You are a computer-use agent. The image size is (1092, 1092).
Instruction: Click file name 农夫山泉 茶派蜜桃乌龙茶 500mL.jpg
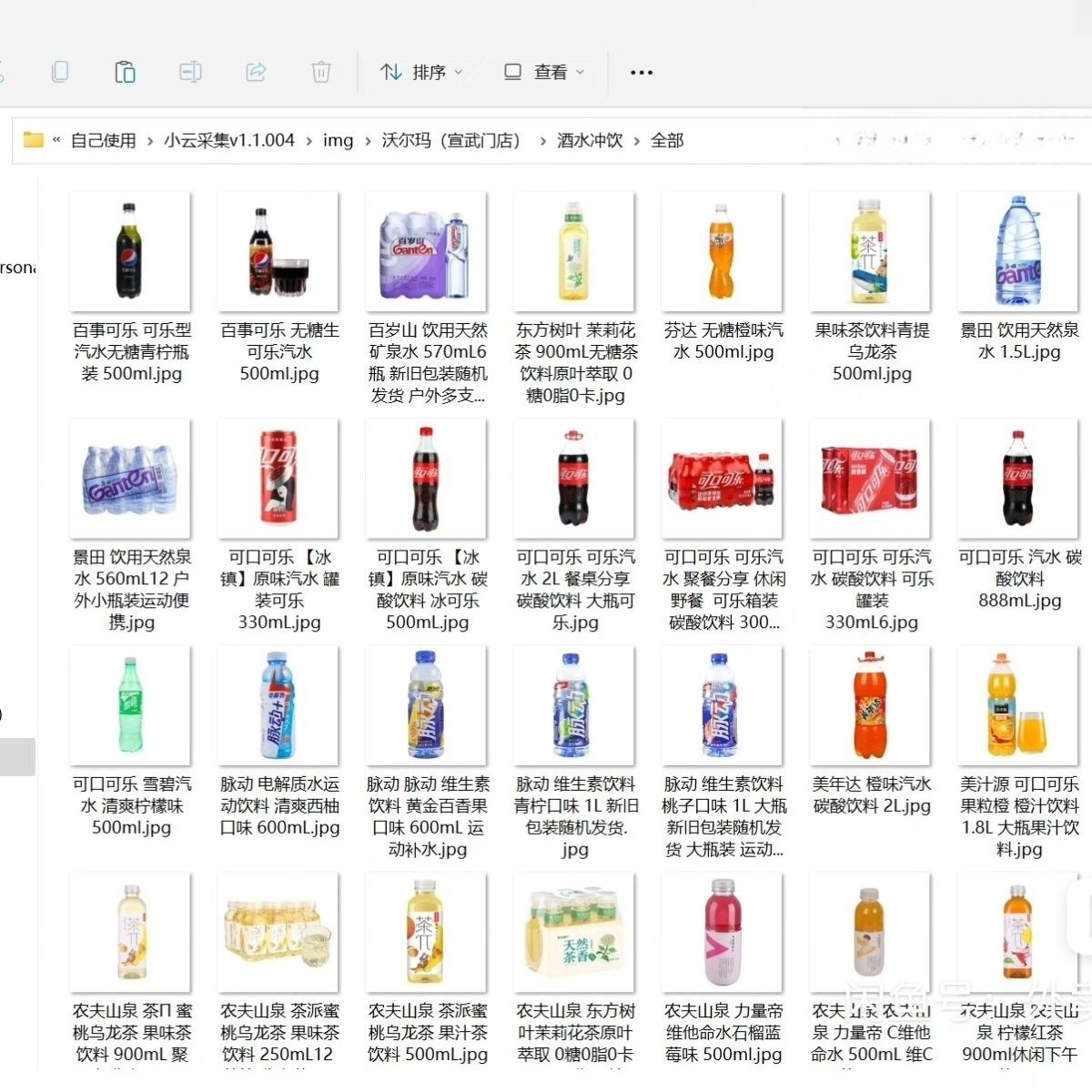[x=427, y=1033]
